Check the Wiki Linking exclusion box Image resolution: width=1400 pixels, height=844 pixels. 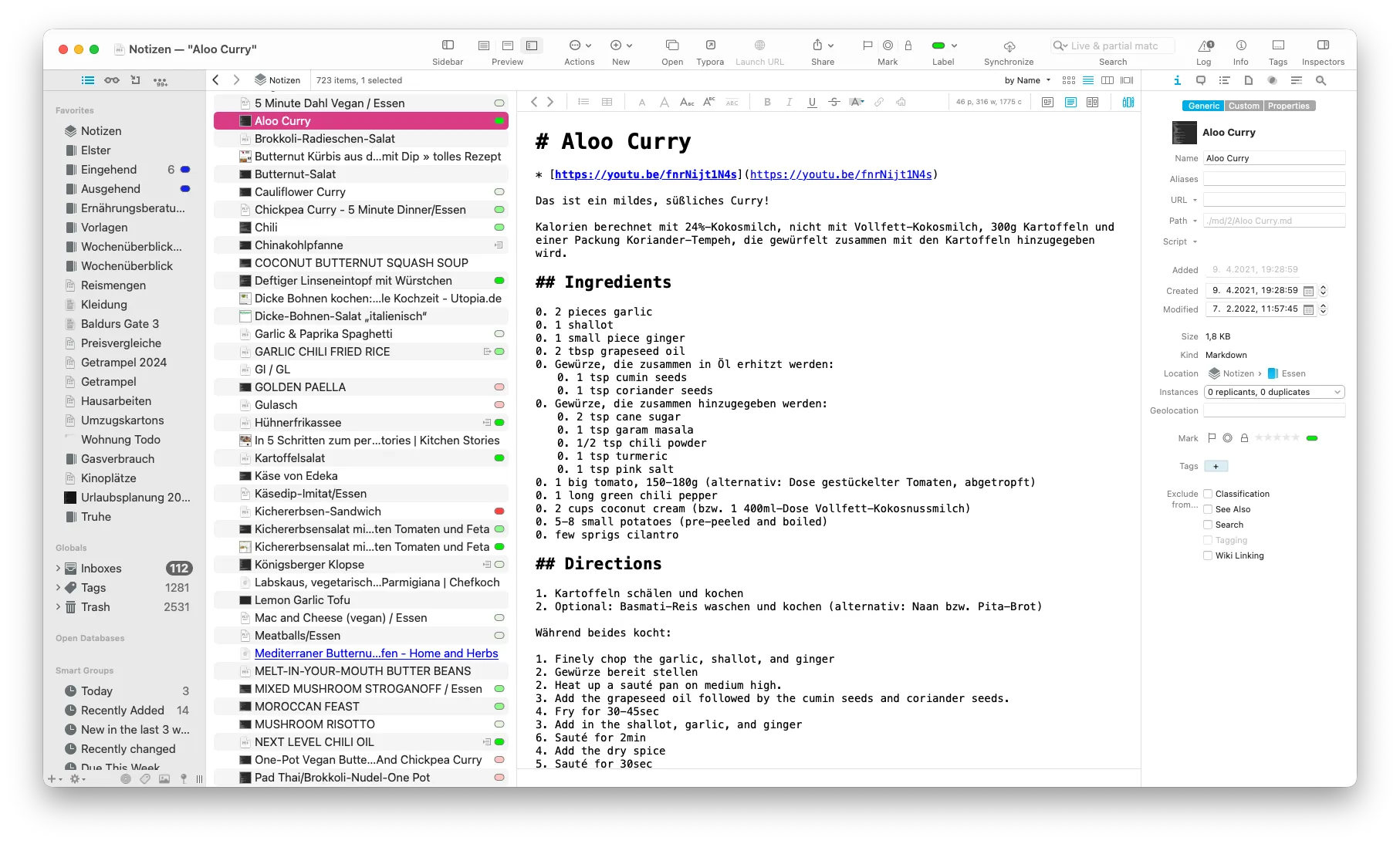click(x=1208, y=555)
